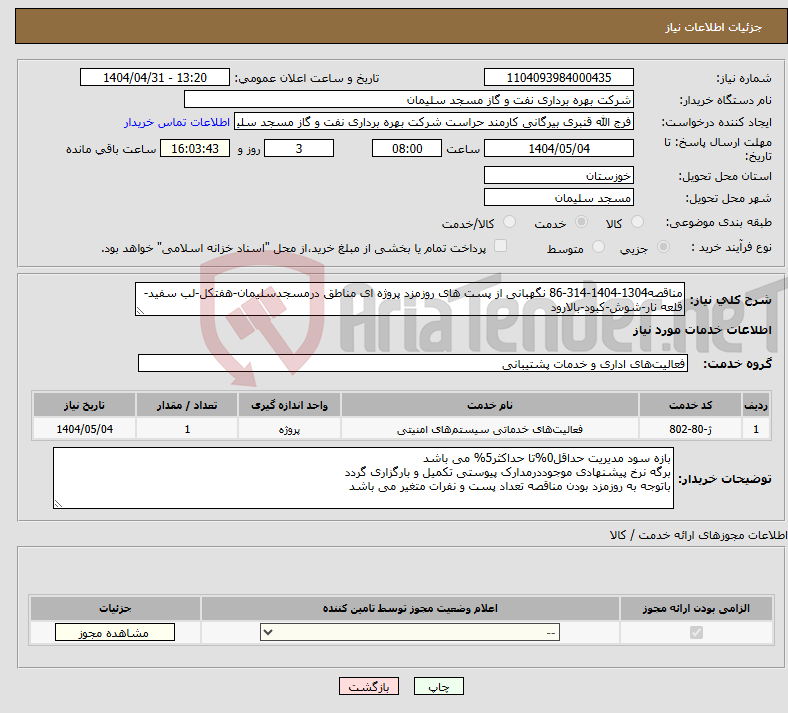Click the ردیف column header
Image resolution: width=788 pixels, height=713 pixels.
point(756,405)
